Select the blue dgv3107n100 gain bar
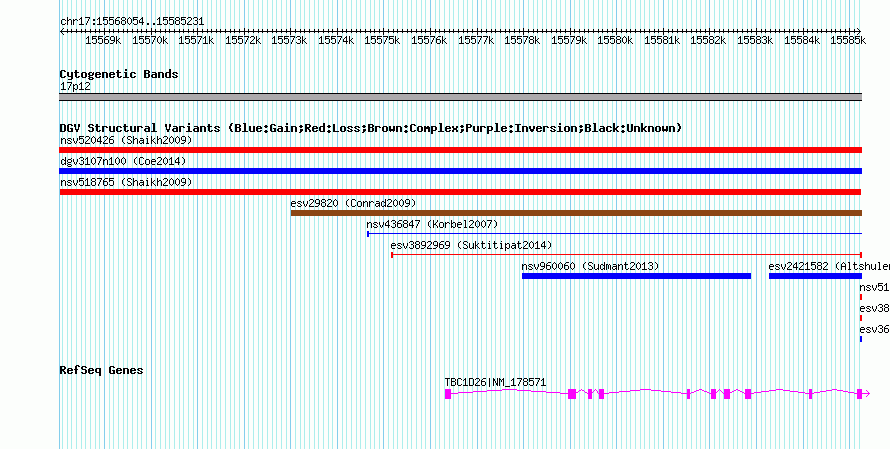890x449 pixels. coord(461,171)
